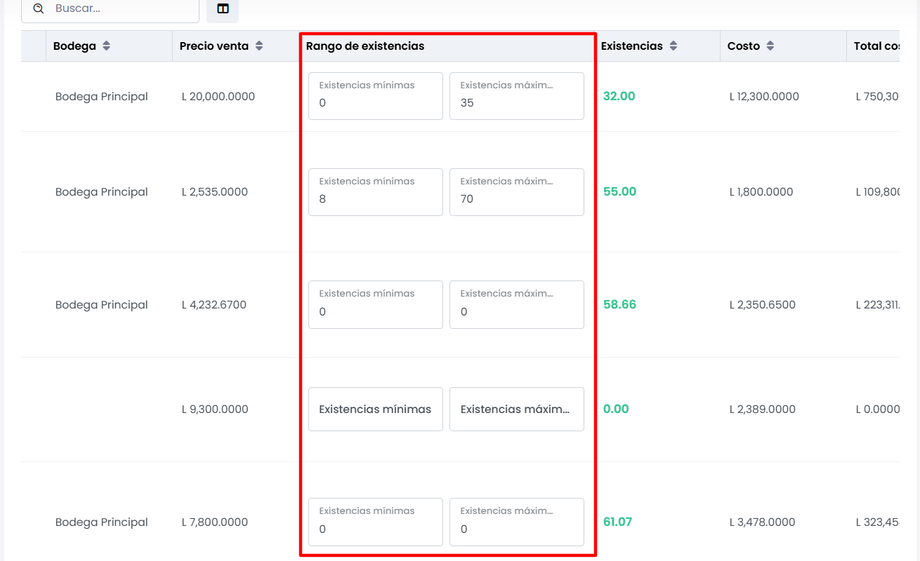Sort by Existencias column arrows
The image size is (920, 561).
(673, 46)
